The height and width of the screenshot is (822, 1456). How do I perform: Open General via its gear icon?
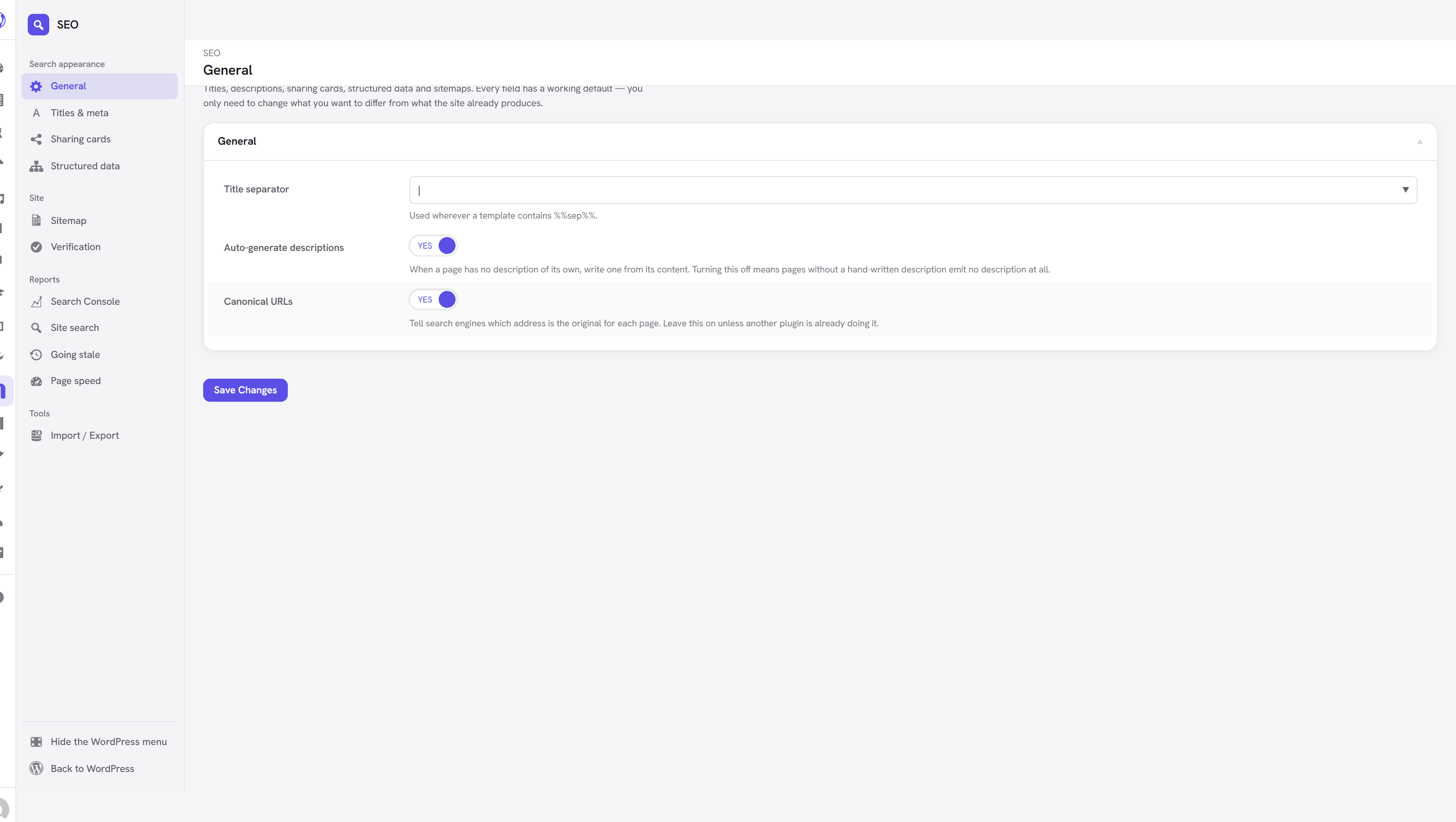36,86
